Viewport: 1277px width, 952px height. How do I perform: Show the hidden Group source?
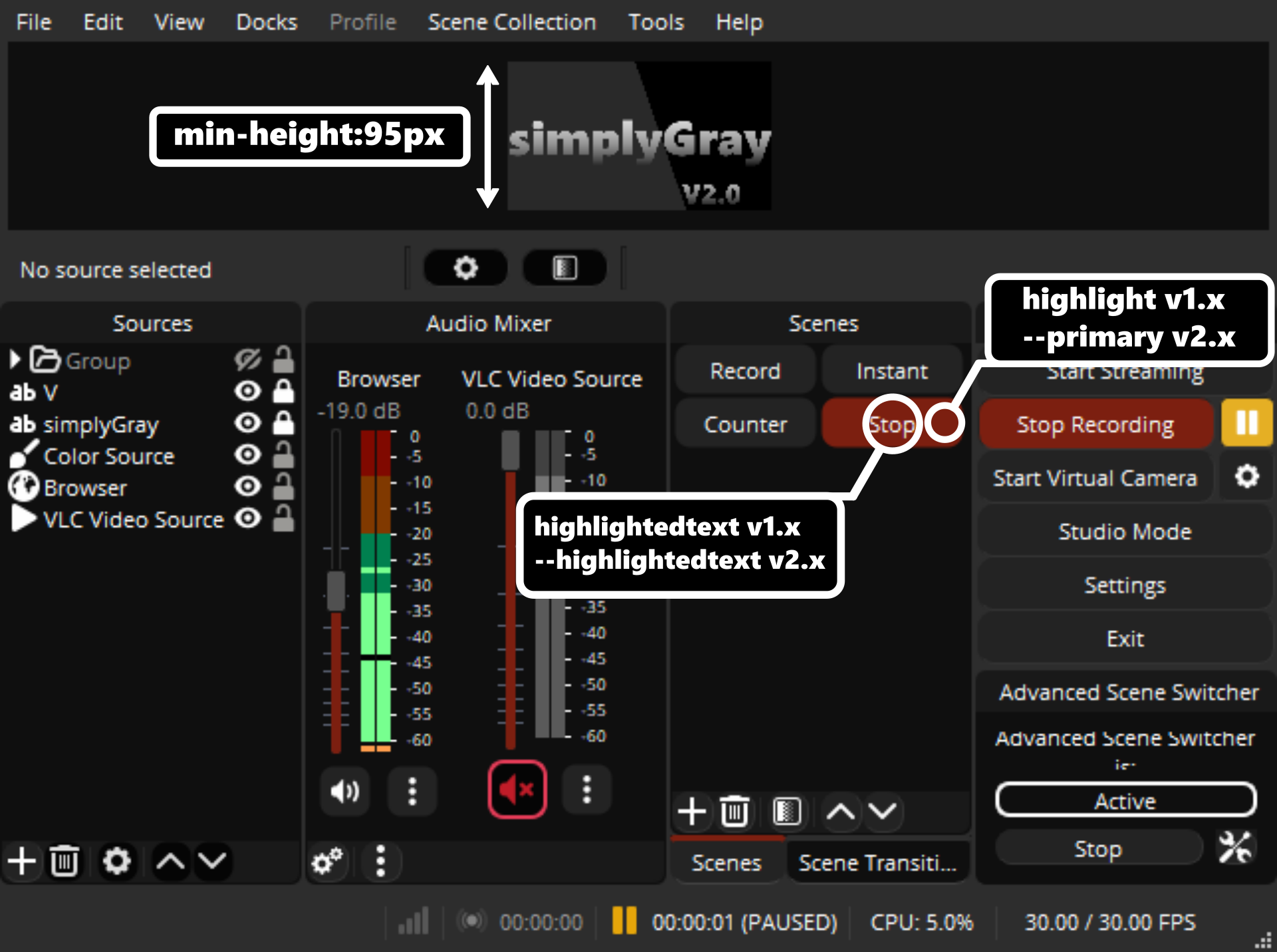pyautogui.click(x=247, y=361)
